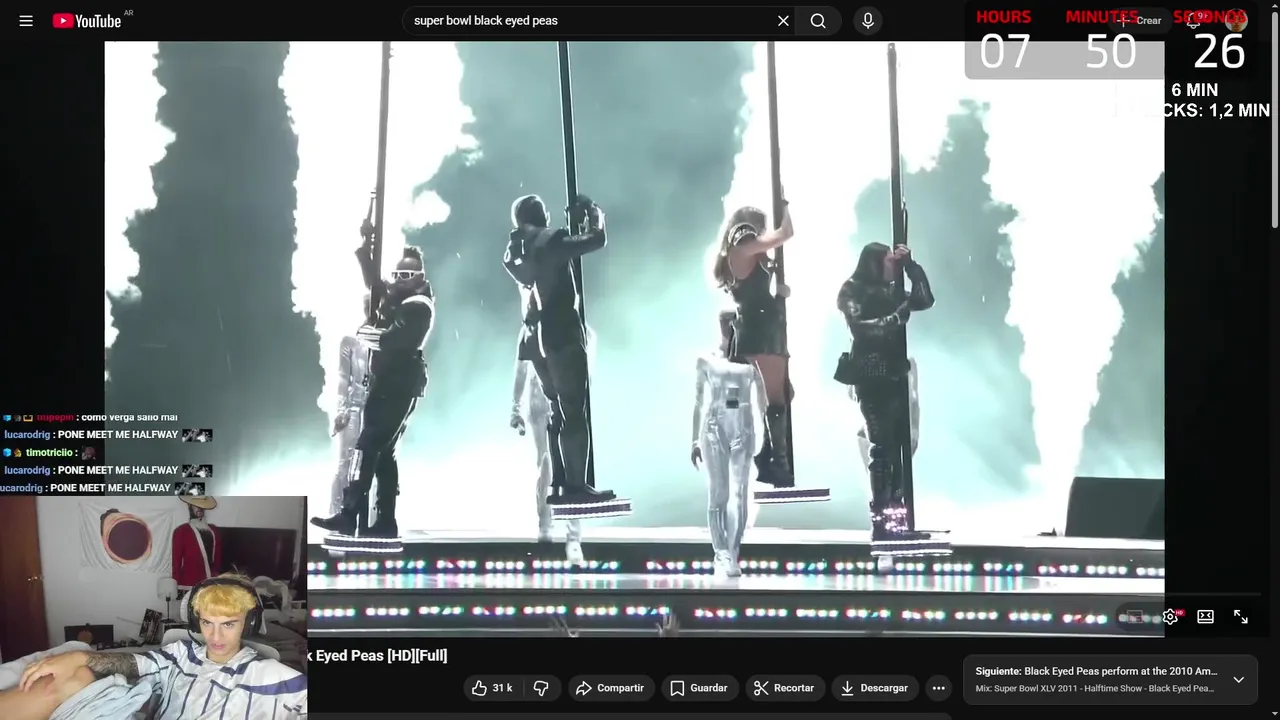Expand the Siguiente playlist panel chevron
Viewport: 1280px width, 720px height.
[x=1238, y=680]
